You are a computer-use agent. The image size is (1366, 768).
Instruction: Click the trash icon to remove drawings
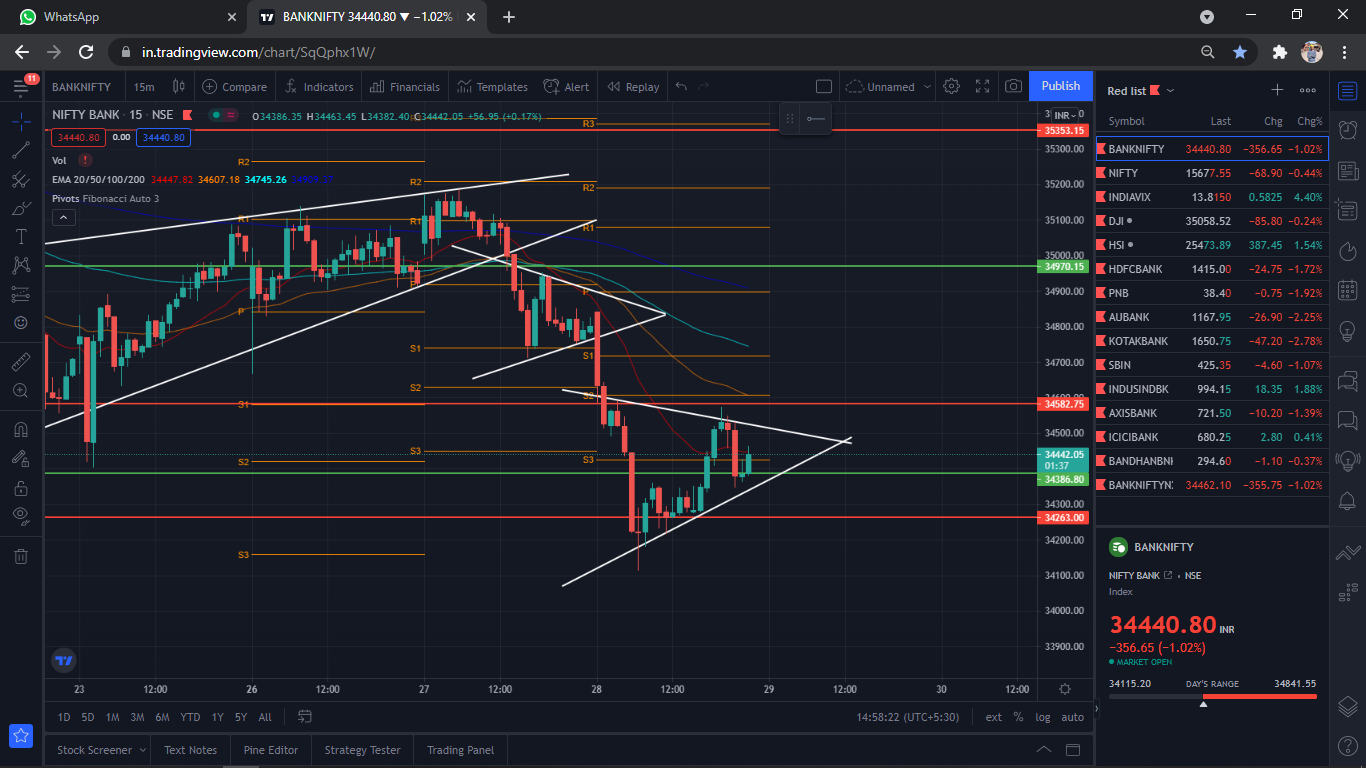21,555
